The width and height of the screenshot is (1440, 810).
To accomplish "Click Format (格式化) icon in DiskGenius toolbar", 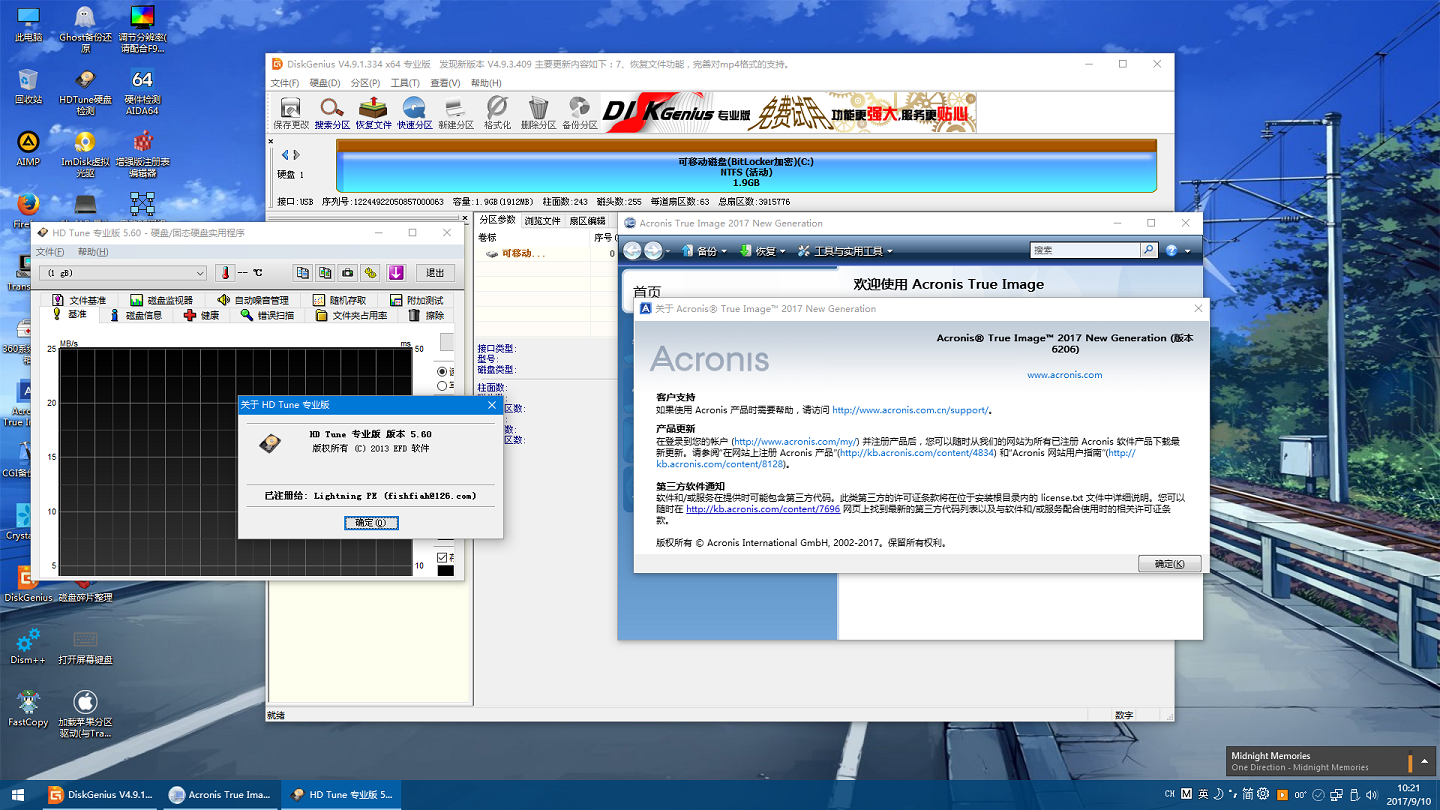I will tap(497, 113).
